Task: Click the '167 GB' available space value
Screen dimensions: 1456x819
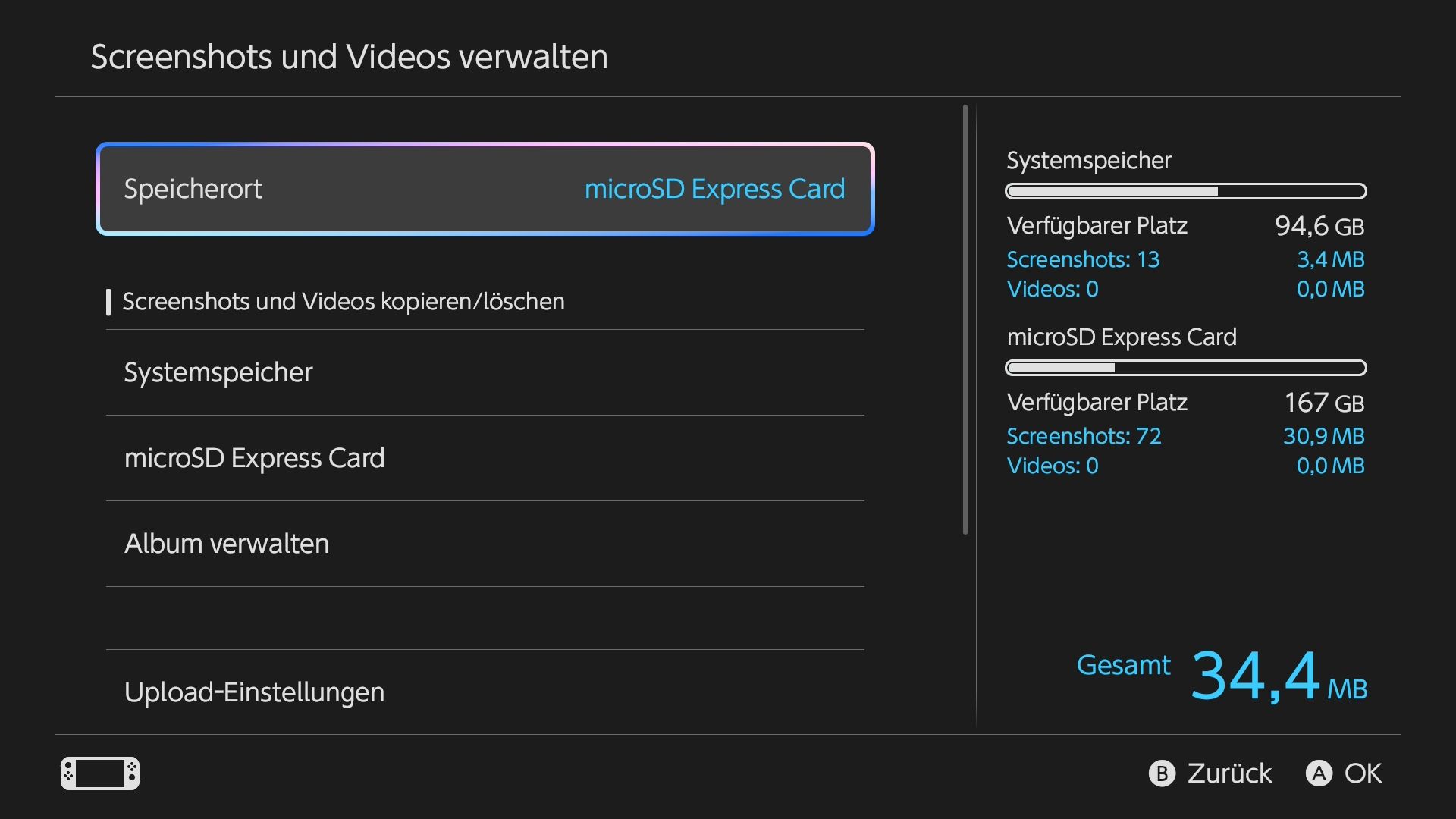Action: 1325,403
